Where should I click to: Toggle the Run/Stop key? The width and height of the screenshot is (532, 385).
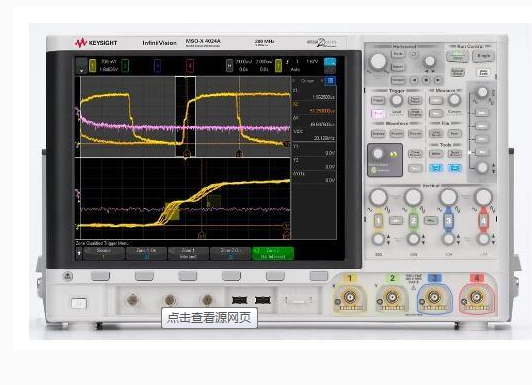pyautogui.click(x=457, y=56)
